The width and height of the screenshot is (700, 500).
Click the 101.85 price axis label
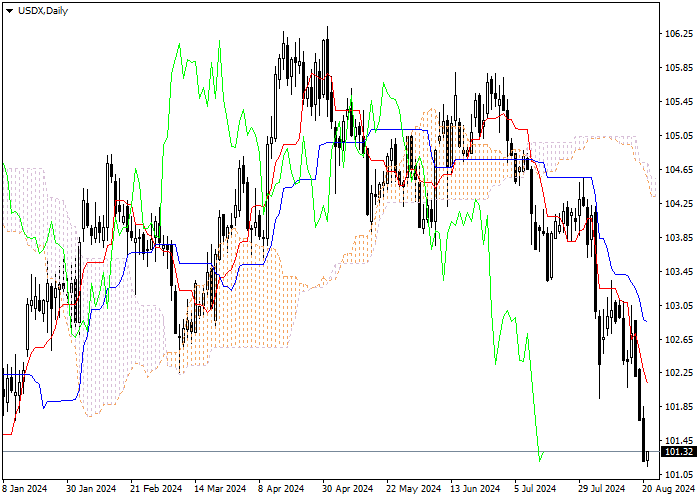pos(679,407)
